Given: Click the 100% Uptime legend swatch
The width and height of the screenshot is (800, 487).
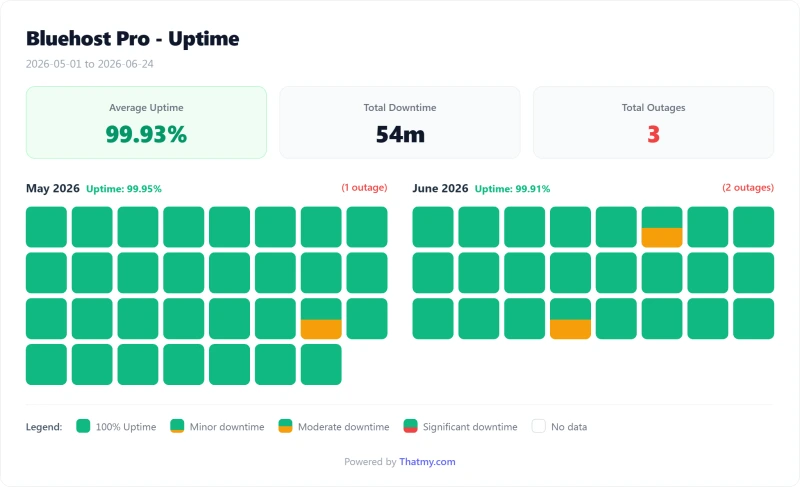Looking at the screenshot, I should pos(83,426).
